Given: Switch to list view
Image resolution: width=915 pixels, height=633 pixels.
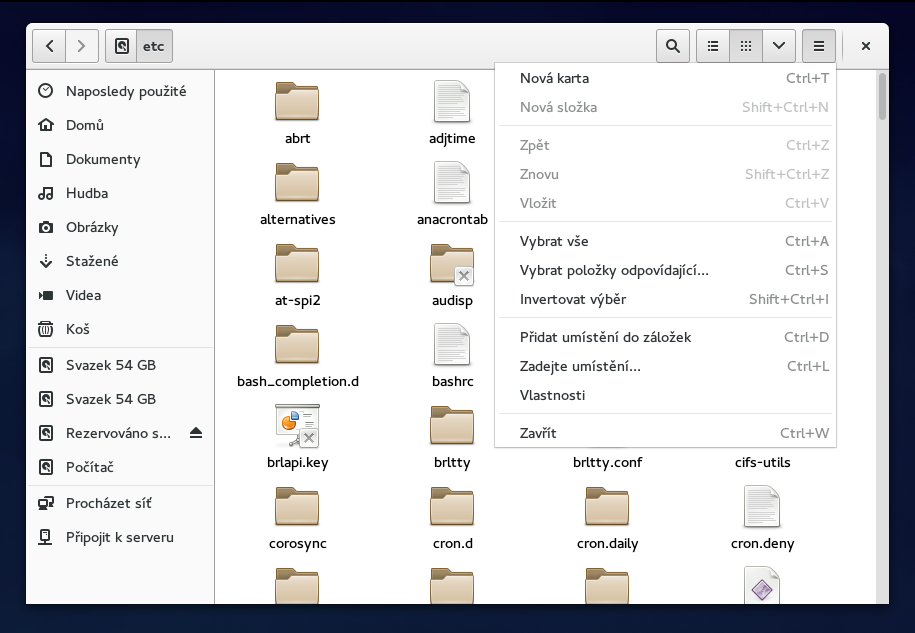Looking at the screenshot, I should pyautogui.click(x=712, y=45).
